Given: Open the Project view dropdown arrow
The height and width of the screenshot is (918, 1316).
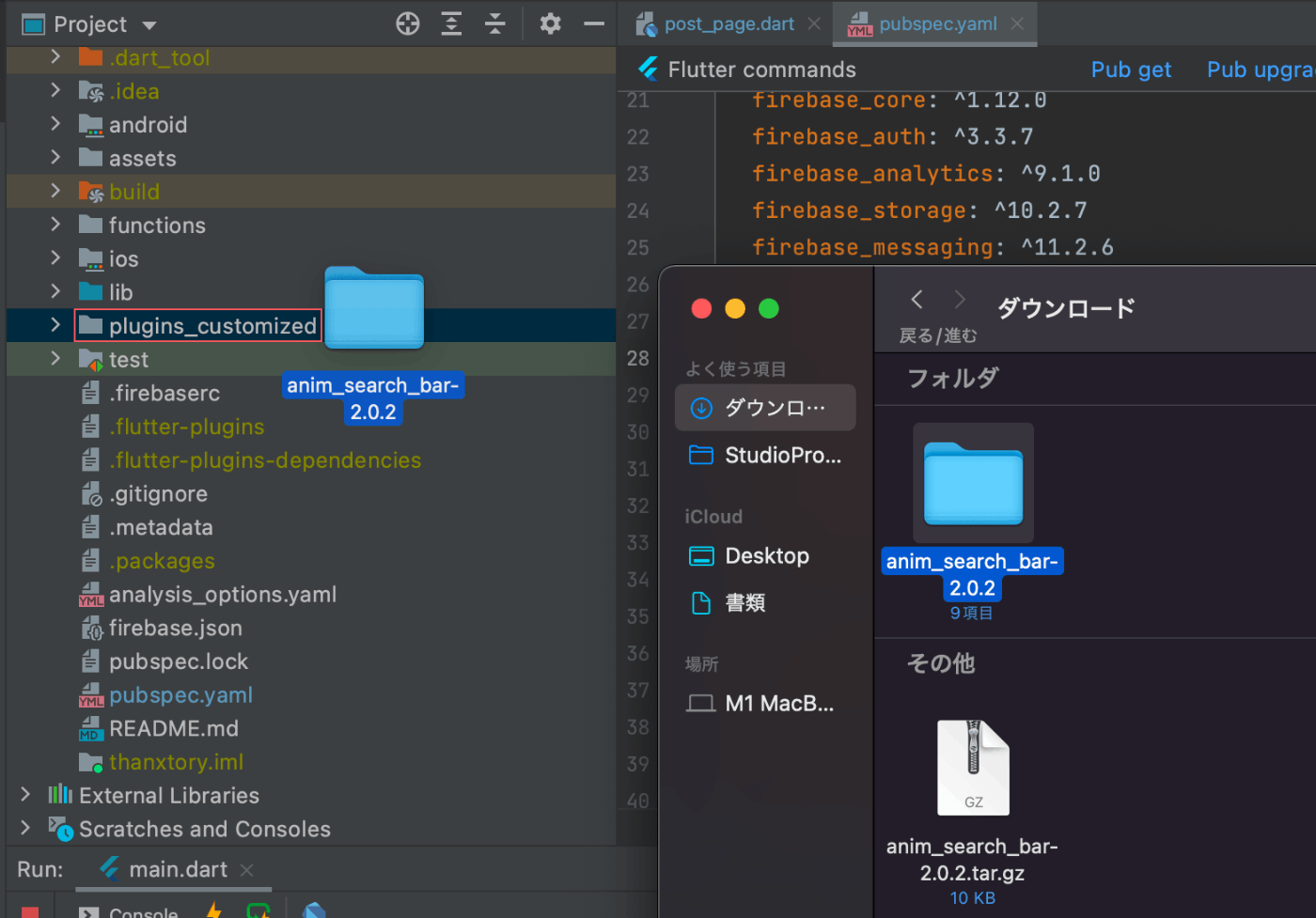Looking at the screenshot, I should pos(149,25).
